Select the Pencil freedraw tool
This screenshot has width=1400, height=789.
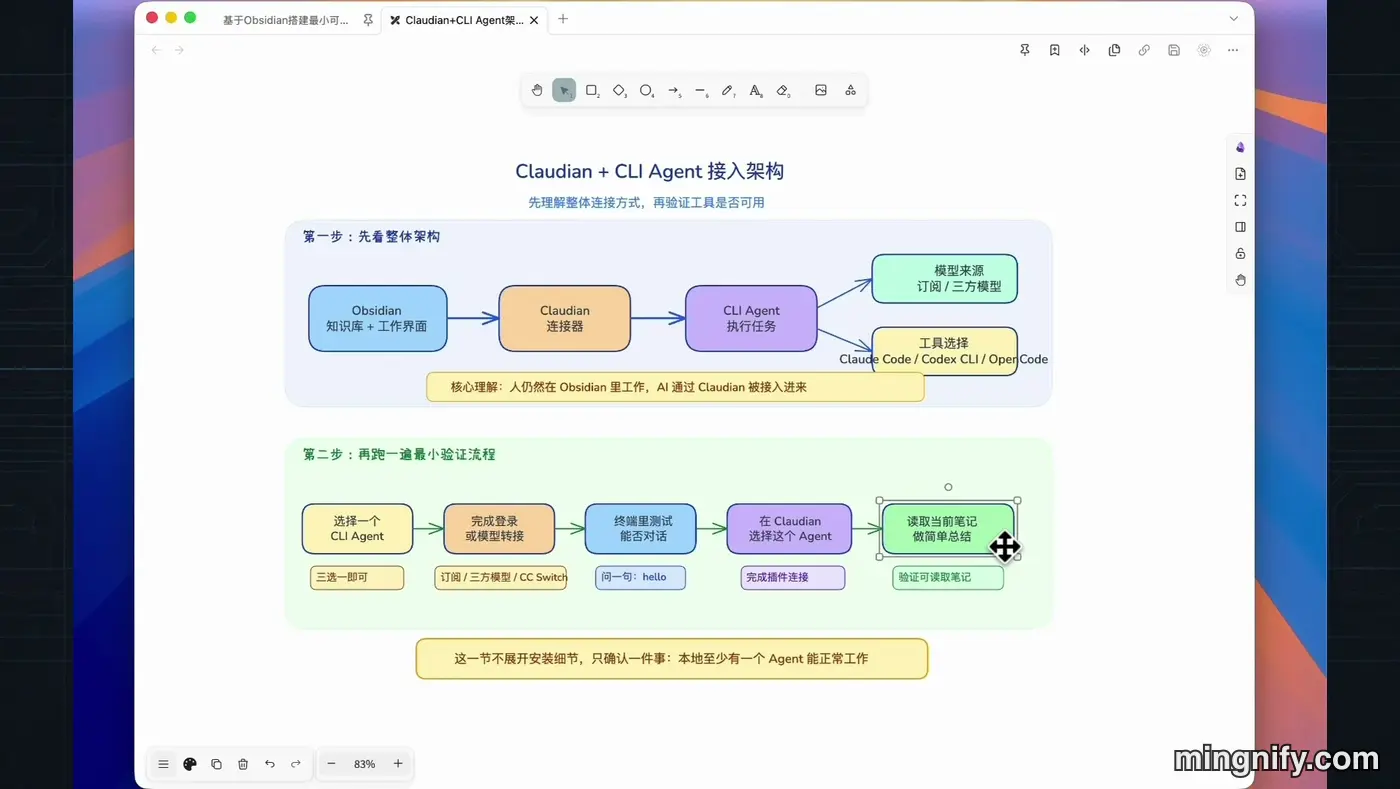[728, 90]
